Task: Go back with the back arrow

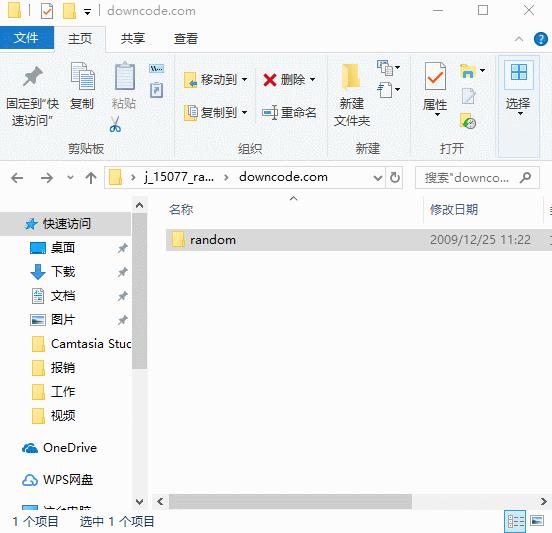Action: [x=17, y=178]
